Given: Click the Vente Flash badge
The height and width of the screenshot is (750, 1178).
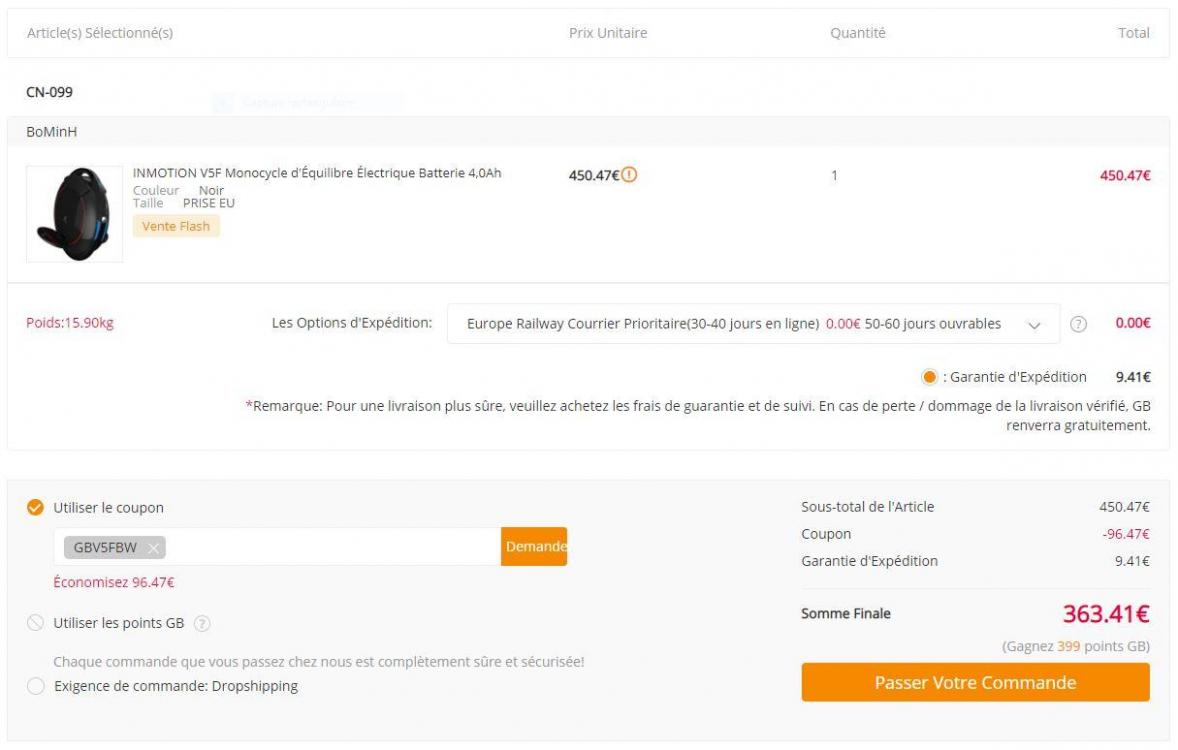Looking at the screenshot, I should 176,226.
